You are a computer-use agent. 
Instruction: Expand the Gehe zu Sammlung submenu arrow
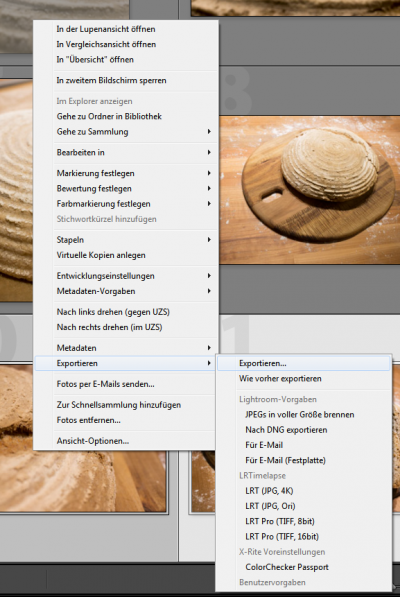(x=209, y=131)
